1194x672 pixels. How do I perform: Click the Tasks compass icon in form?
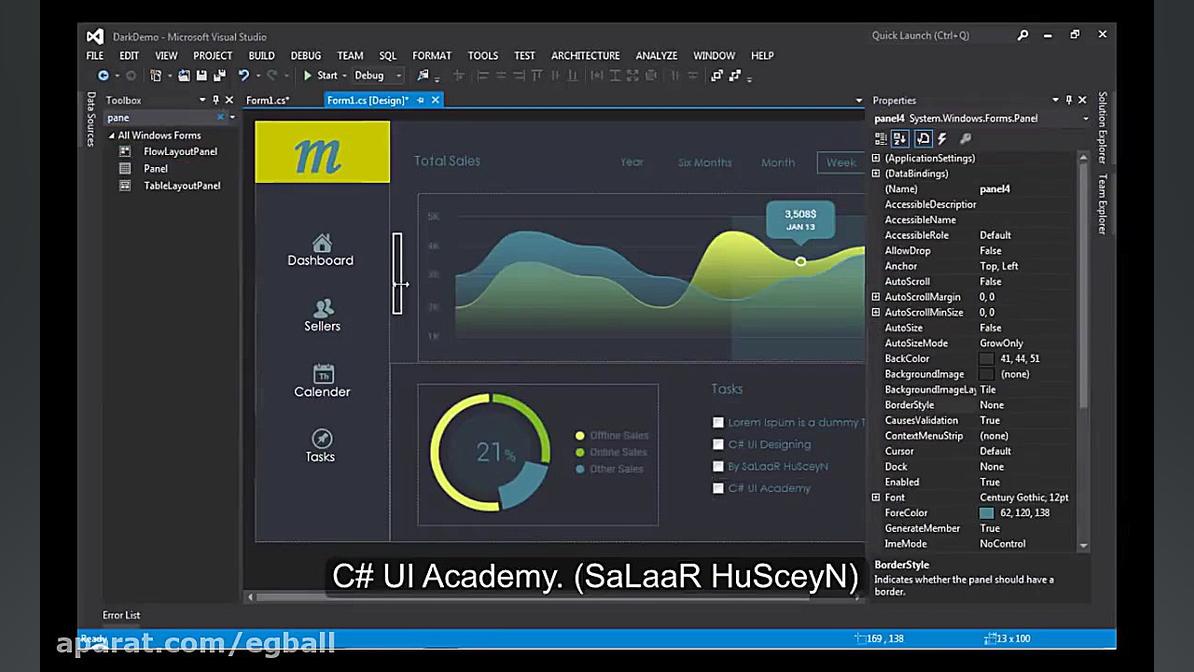pyautogui.click(x=322, y=439)
